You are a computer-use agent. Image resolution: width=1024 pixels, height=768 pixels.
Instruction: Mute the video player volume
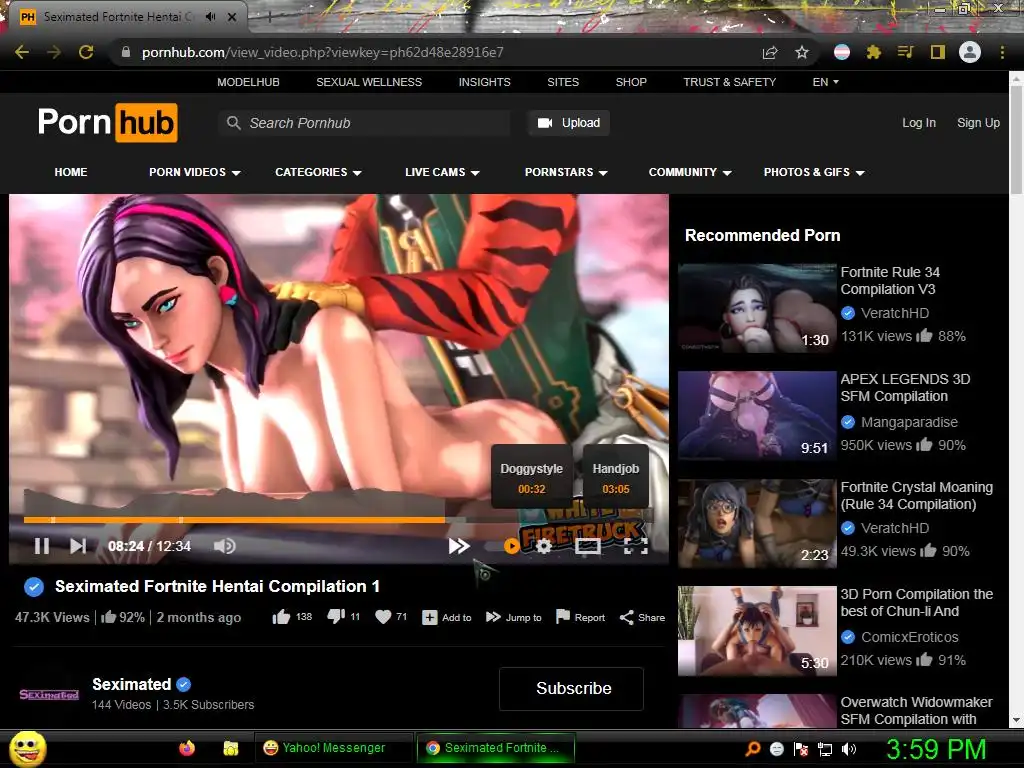pyautogui.click(x=225, y=546)
